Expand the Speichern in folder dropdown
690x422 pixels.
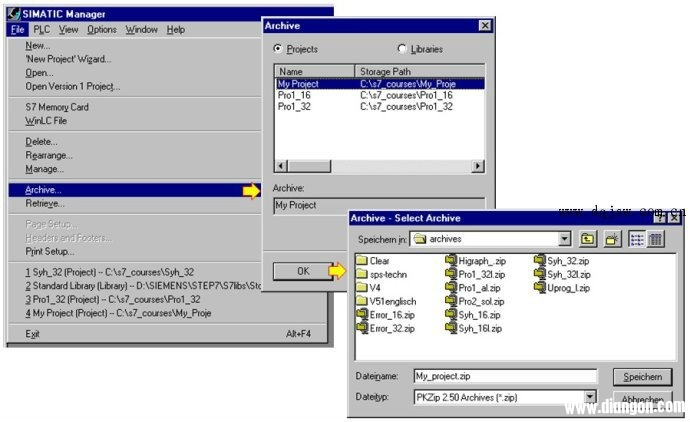565,239
